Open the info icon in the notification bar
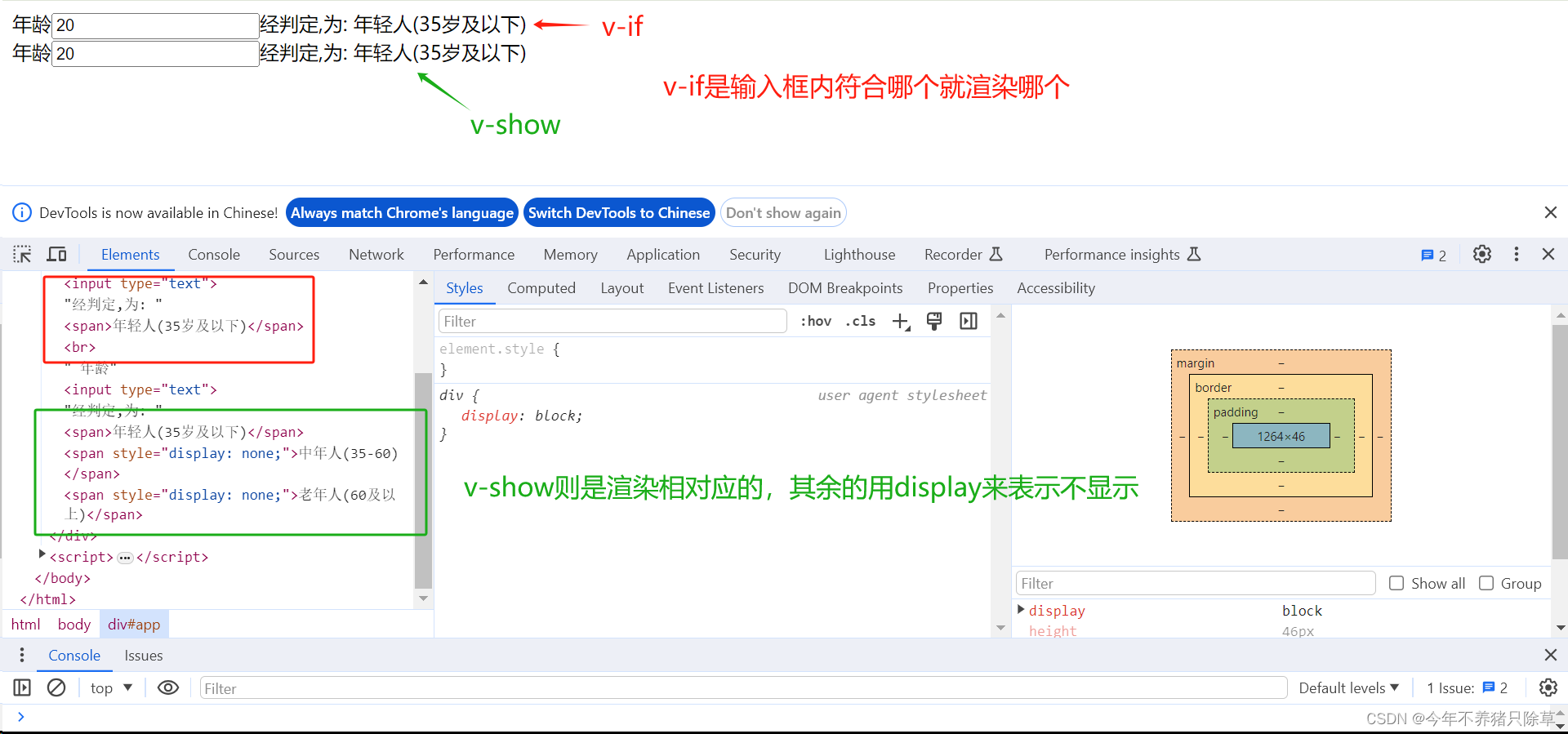This screenshot has height=734, width=1568. pos(22,212)
